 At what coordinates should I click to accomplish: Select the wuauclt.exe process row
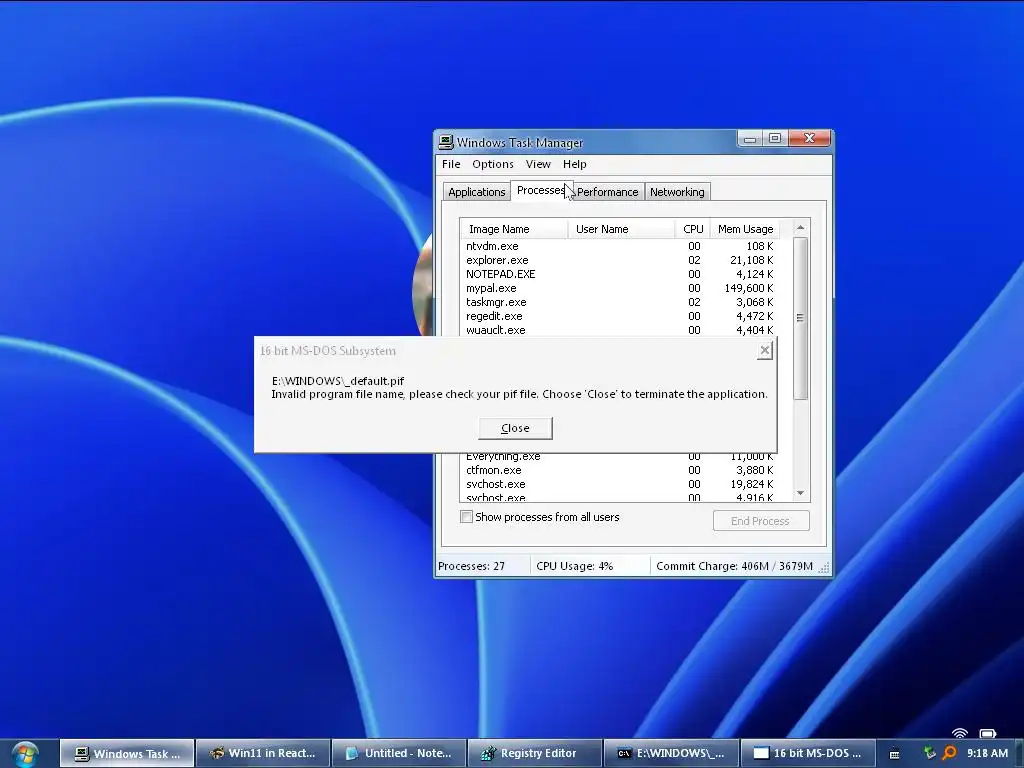click(620, 330)
